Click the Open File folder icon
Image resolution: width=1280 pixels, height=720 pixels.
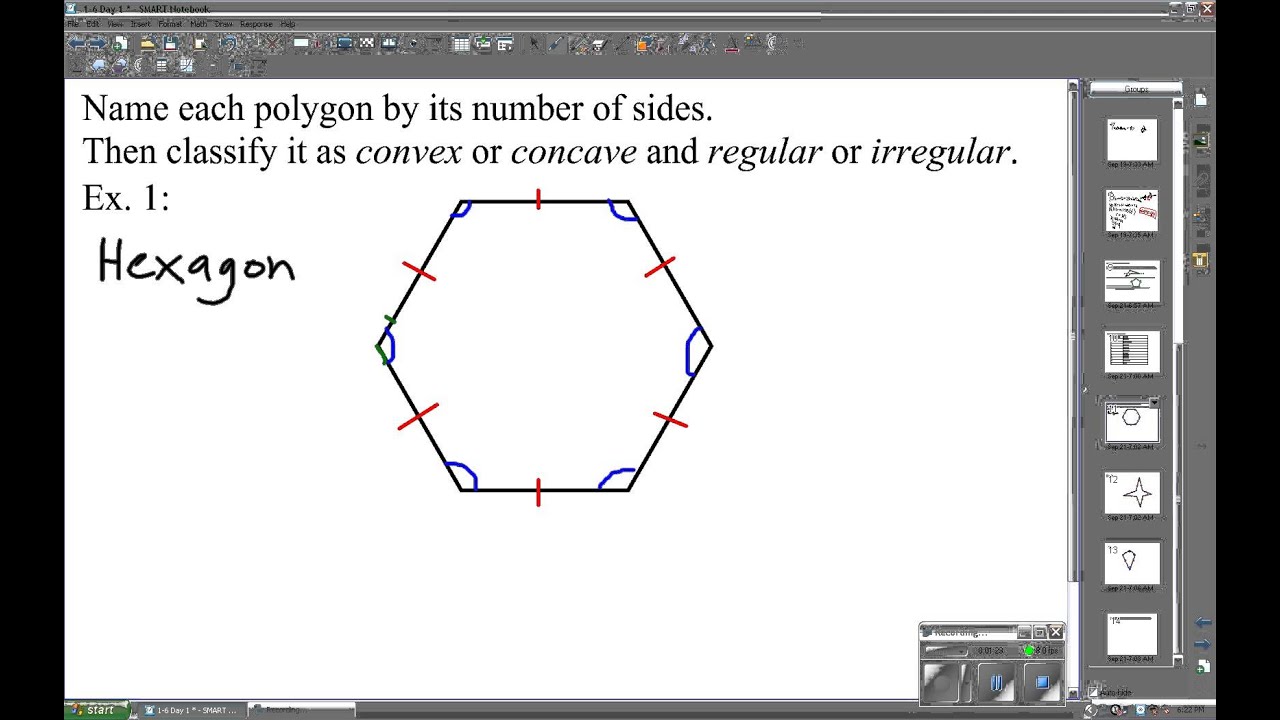148,43
